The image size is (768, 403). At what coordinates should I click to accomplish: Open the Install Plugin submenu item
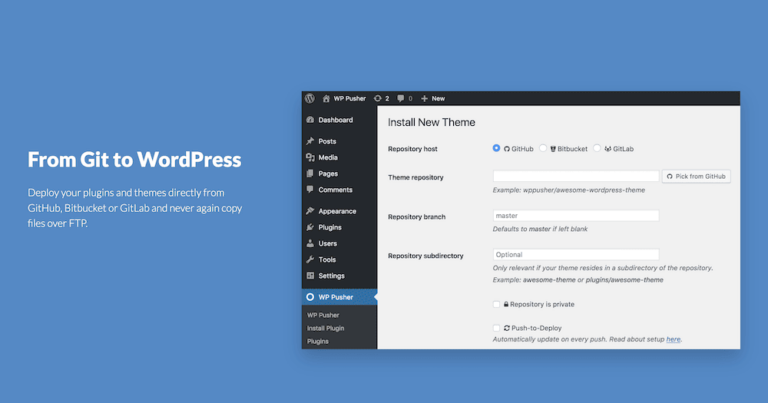pyautogui.click(x=325, y=328)
